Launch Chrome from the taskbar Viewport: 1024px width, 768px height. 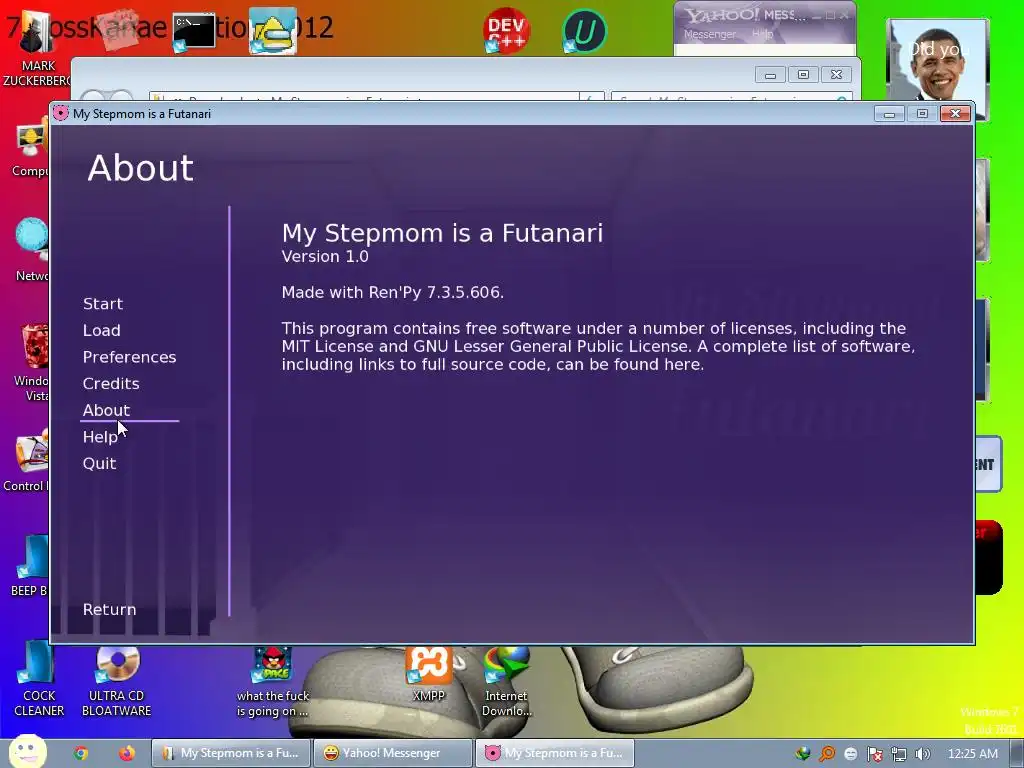(81, 753)
